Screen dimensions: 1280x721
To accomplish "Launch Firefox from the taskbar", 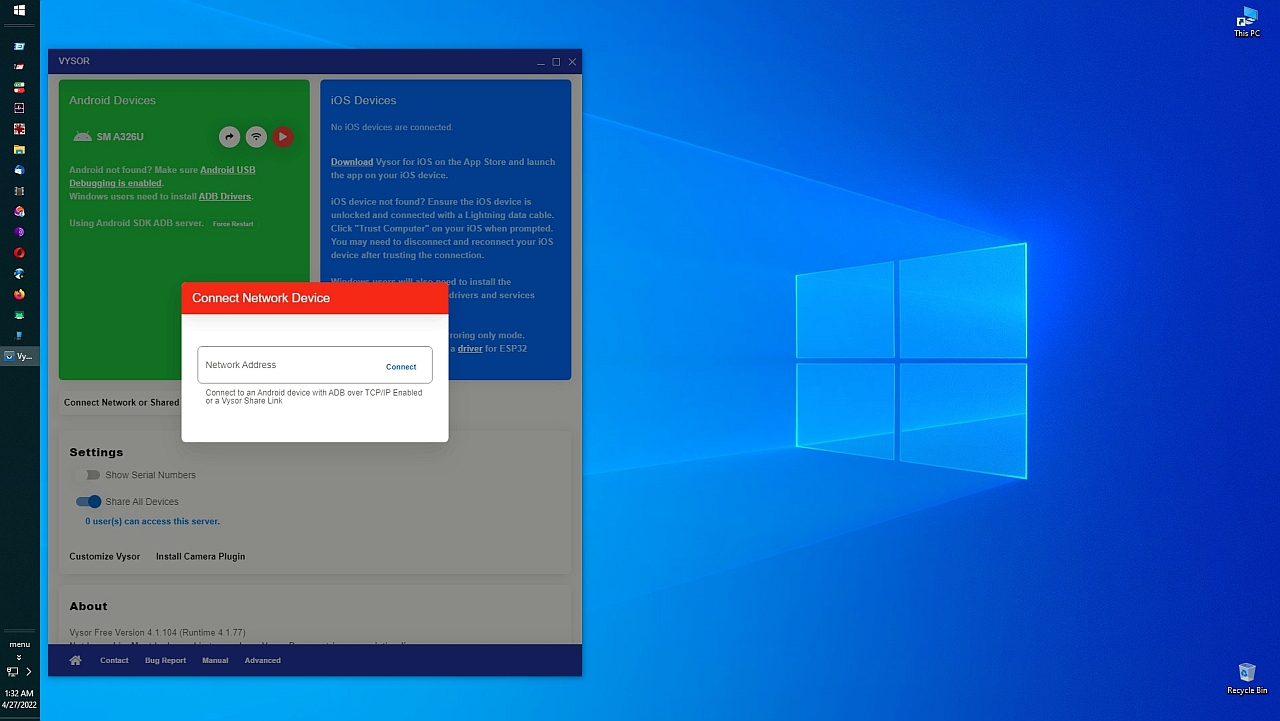I will pos(19,295).
